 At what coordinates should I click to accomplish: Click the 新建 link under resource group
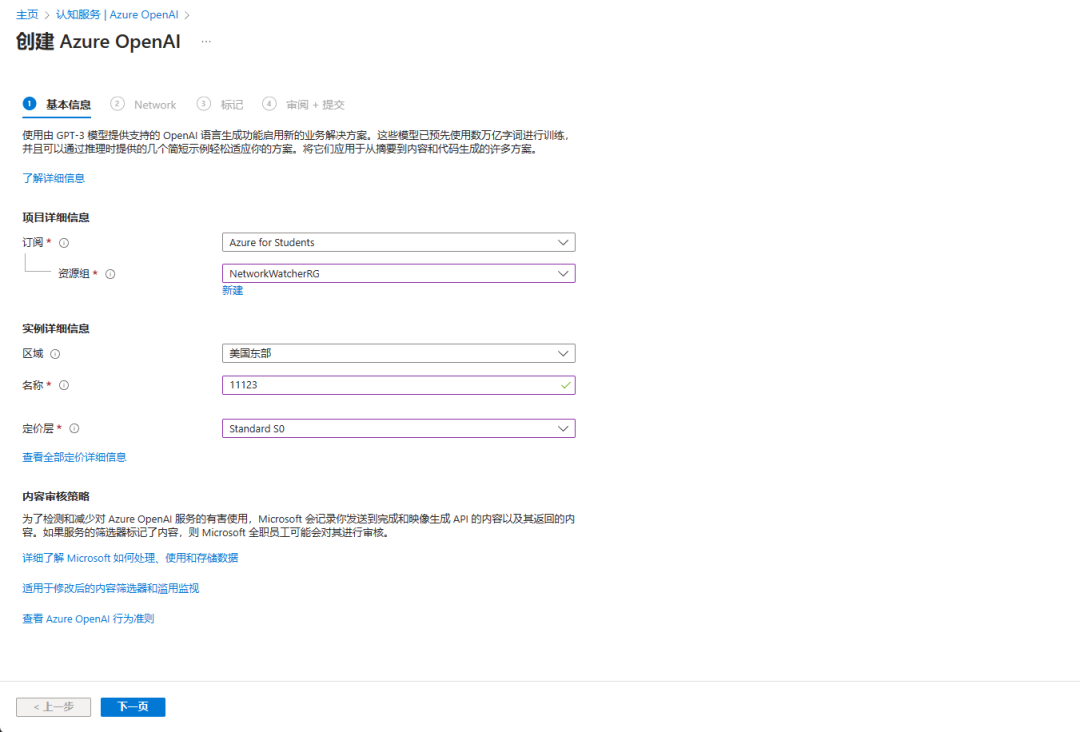(x=233, y=291)
